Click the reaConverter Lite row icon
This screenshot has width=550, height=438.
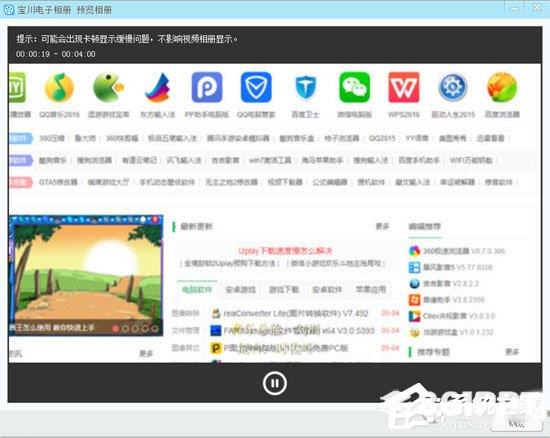(x=216, y=313)
